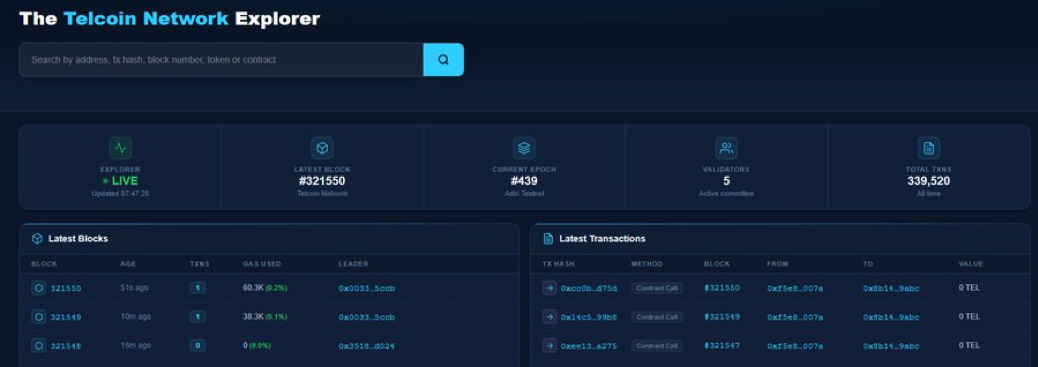Click the magnifier search button
The image size is (1038, 367).
click(x=444, y=60)
